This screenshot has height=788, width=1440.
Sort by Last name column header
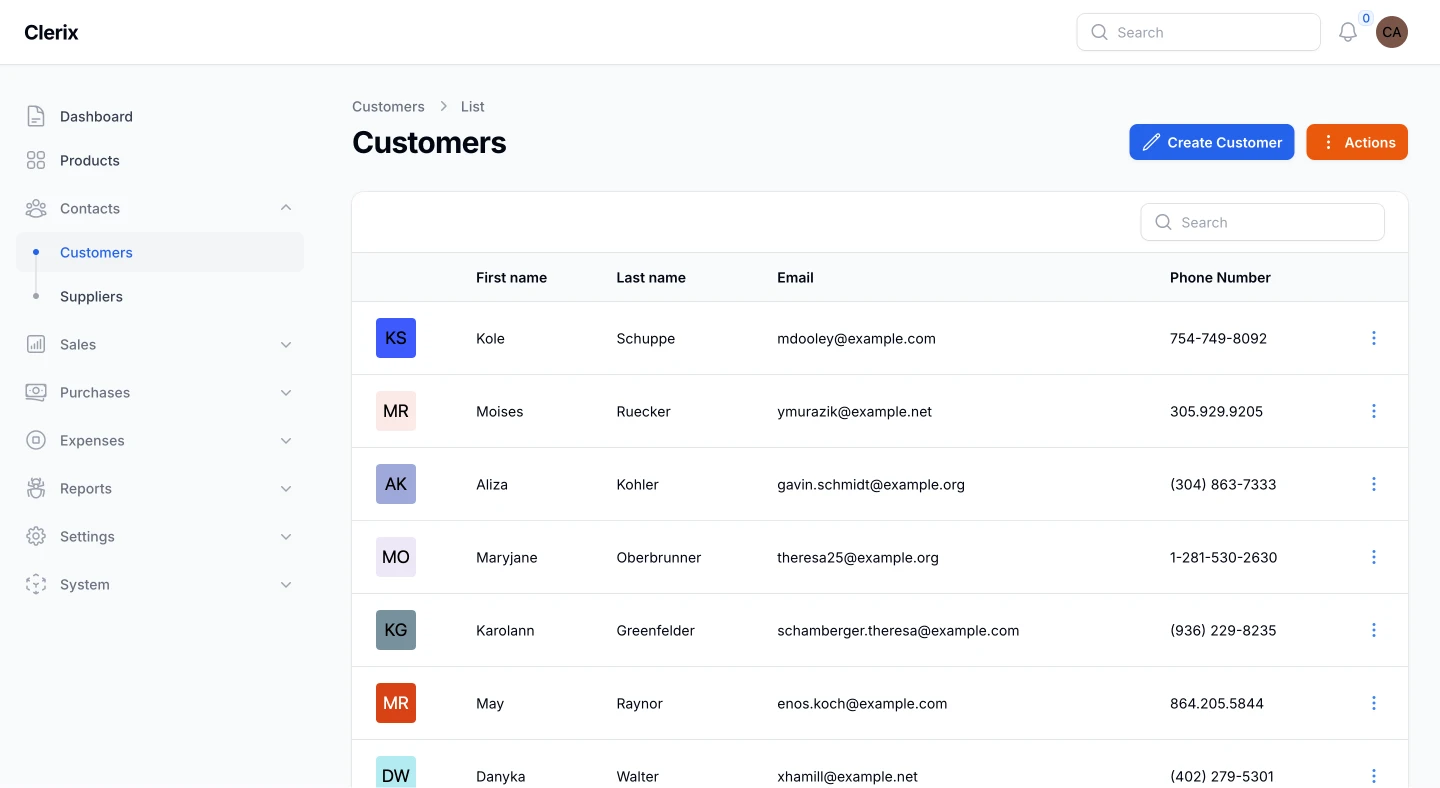pos(651,277)
